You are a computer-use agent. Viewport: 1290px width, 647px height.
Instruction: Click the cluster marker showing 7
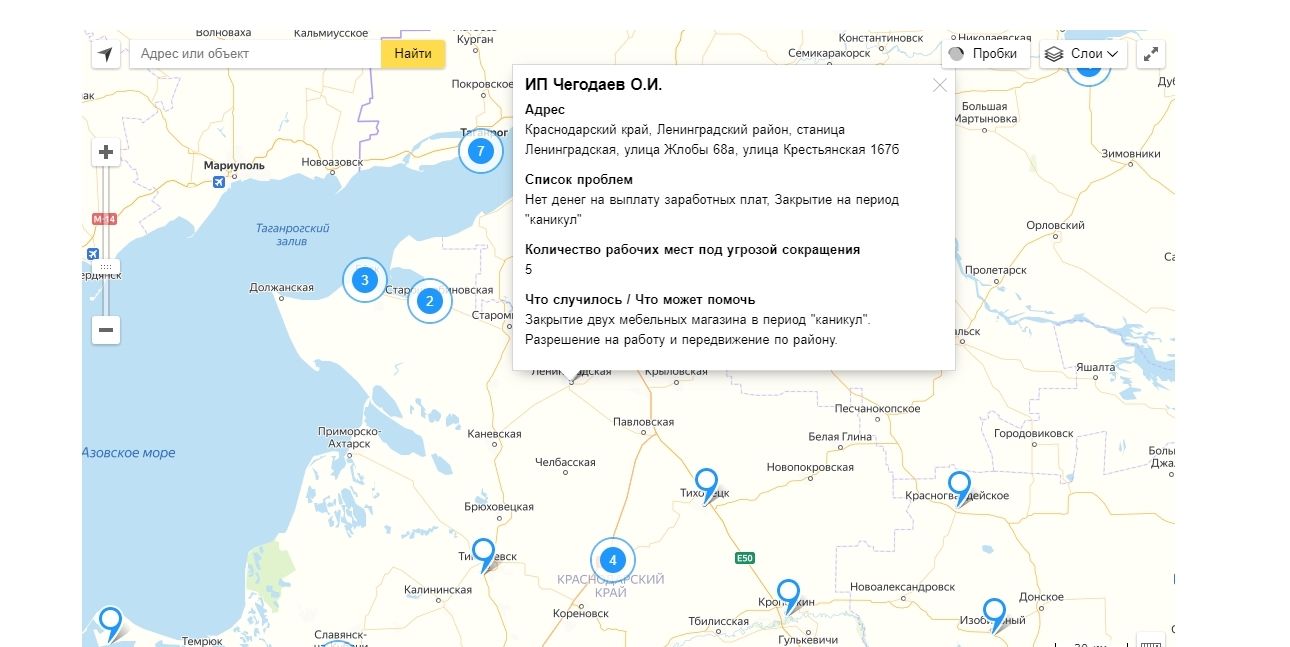[x=481, y=151]
